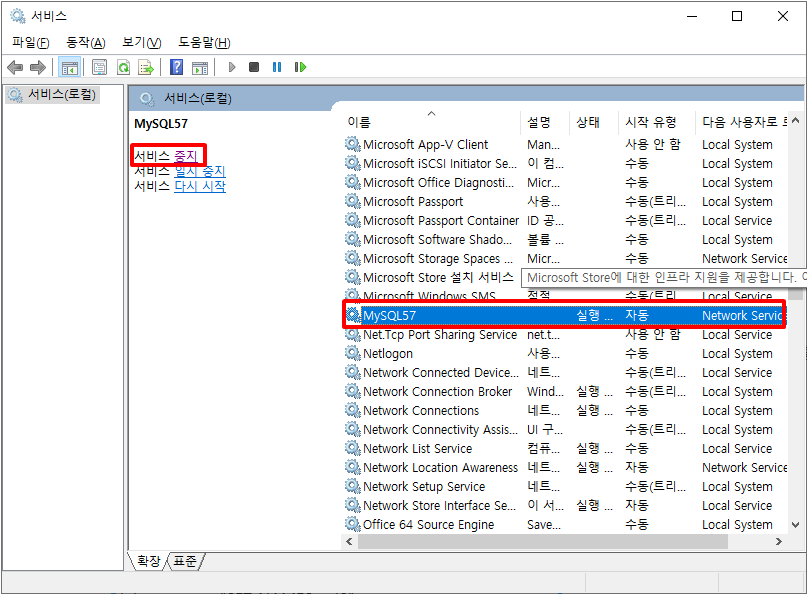Toggle the console tree pane toolbar icon
Viewport: 808px width, 595px height.
(x=69, y=67)
